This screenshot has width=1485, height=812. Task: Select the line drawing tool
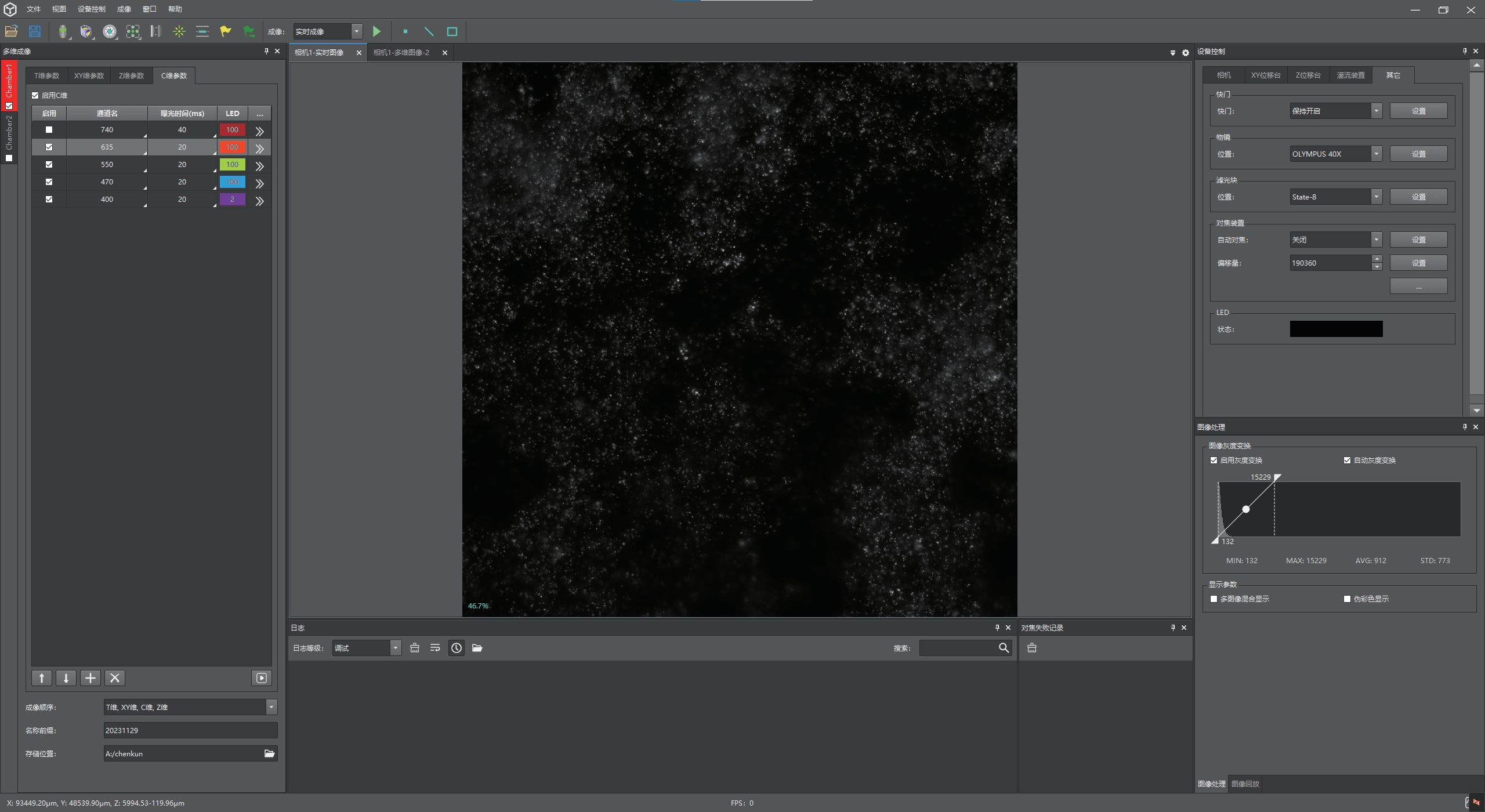click(429, 31)
